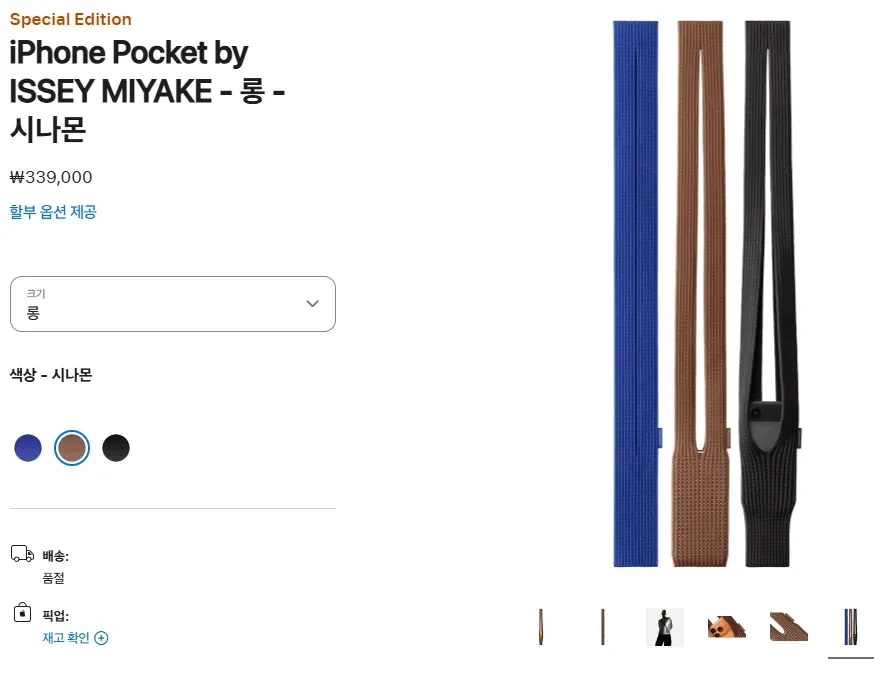The height and width of the screenshot is (675, 892).
Task: Click the plus circle icon beside 재고 확인
Action: pos(101,638)
